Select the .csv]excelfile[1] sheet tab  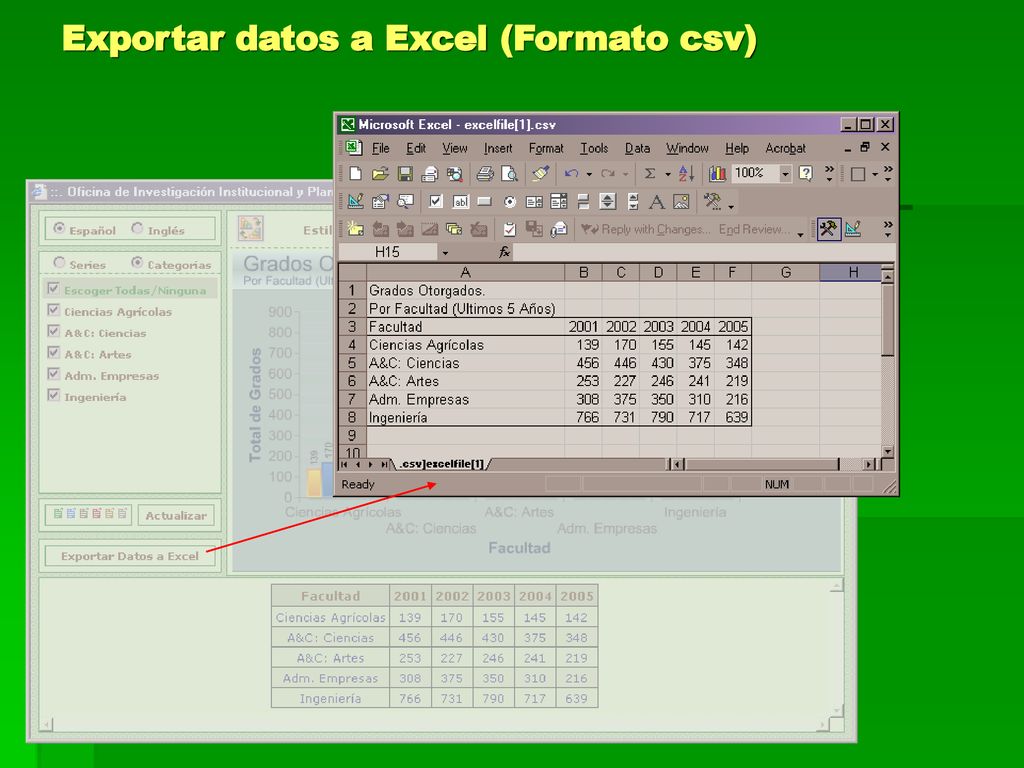click(x=442, y=464)
